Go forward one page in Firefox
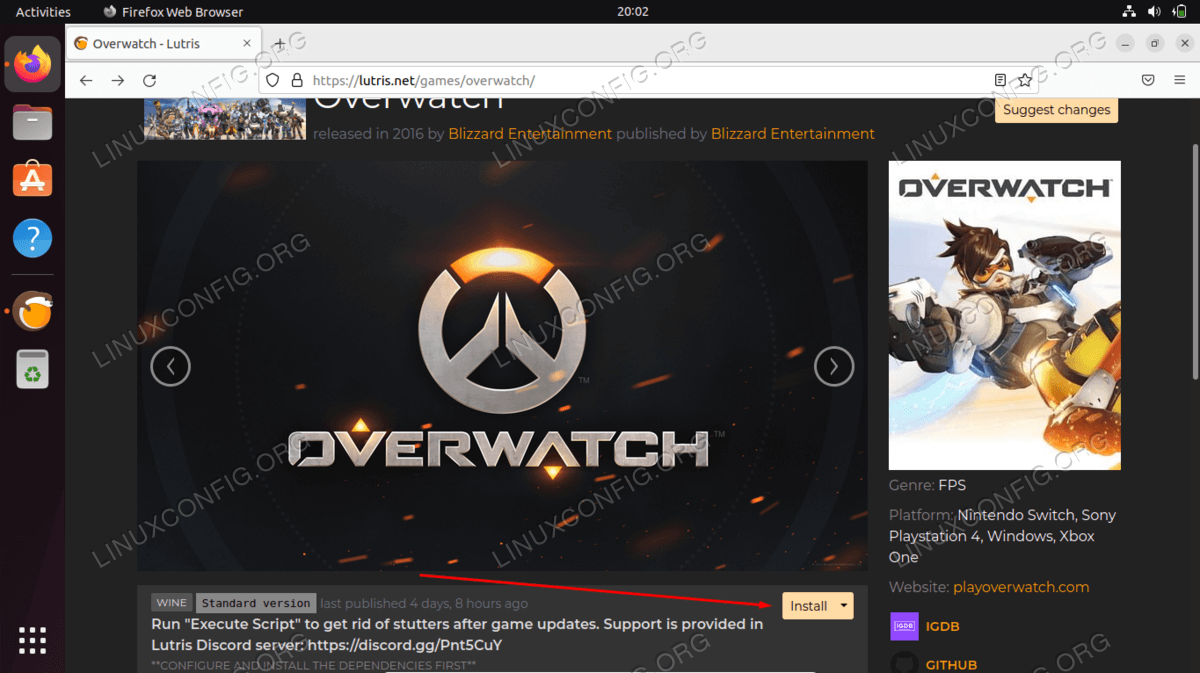 click(118, 80)
